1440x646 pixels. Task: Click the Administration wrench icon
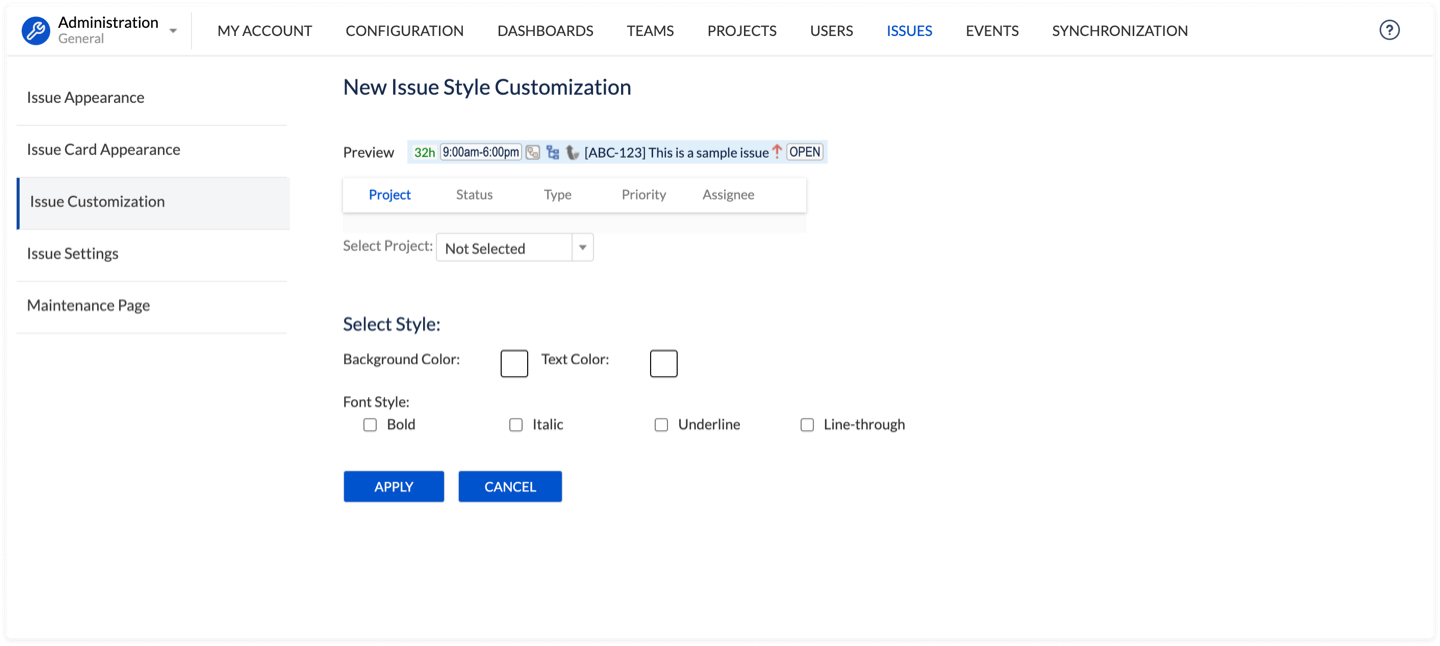36,31
